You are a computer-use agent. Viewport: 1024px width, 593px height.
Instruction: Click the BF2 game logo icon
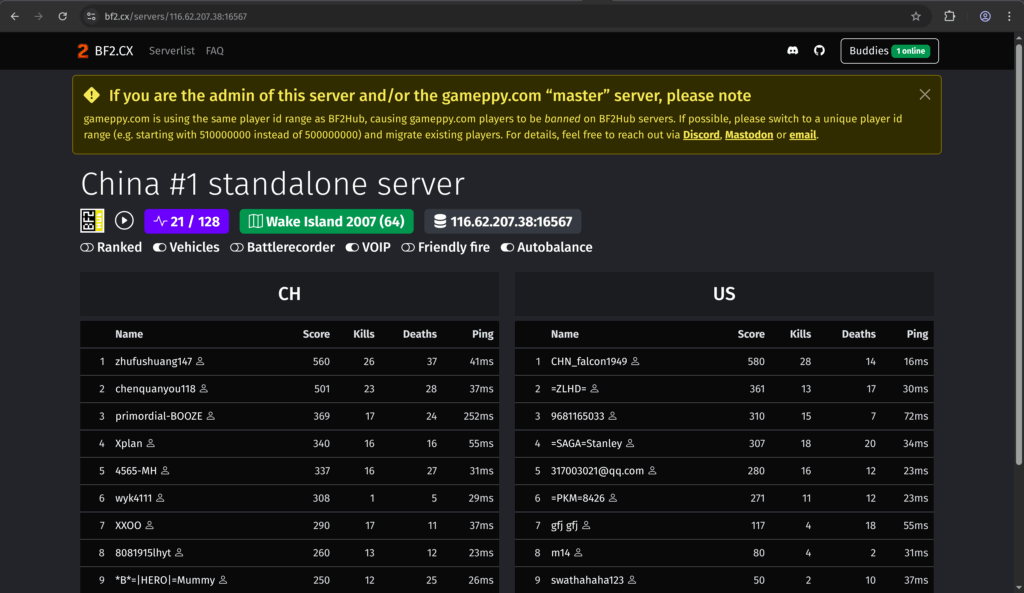92,221
